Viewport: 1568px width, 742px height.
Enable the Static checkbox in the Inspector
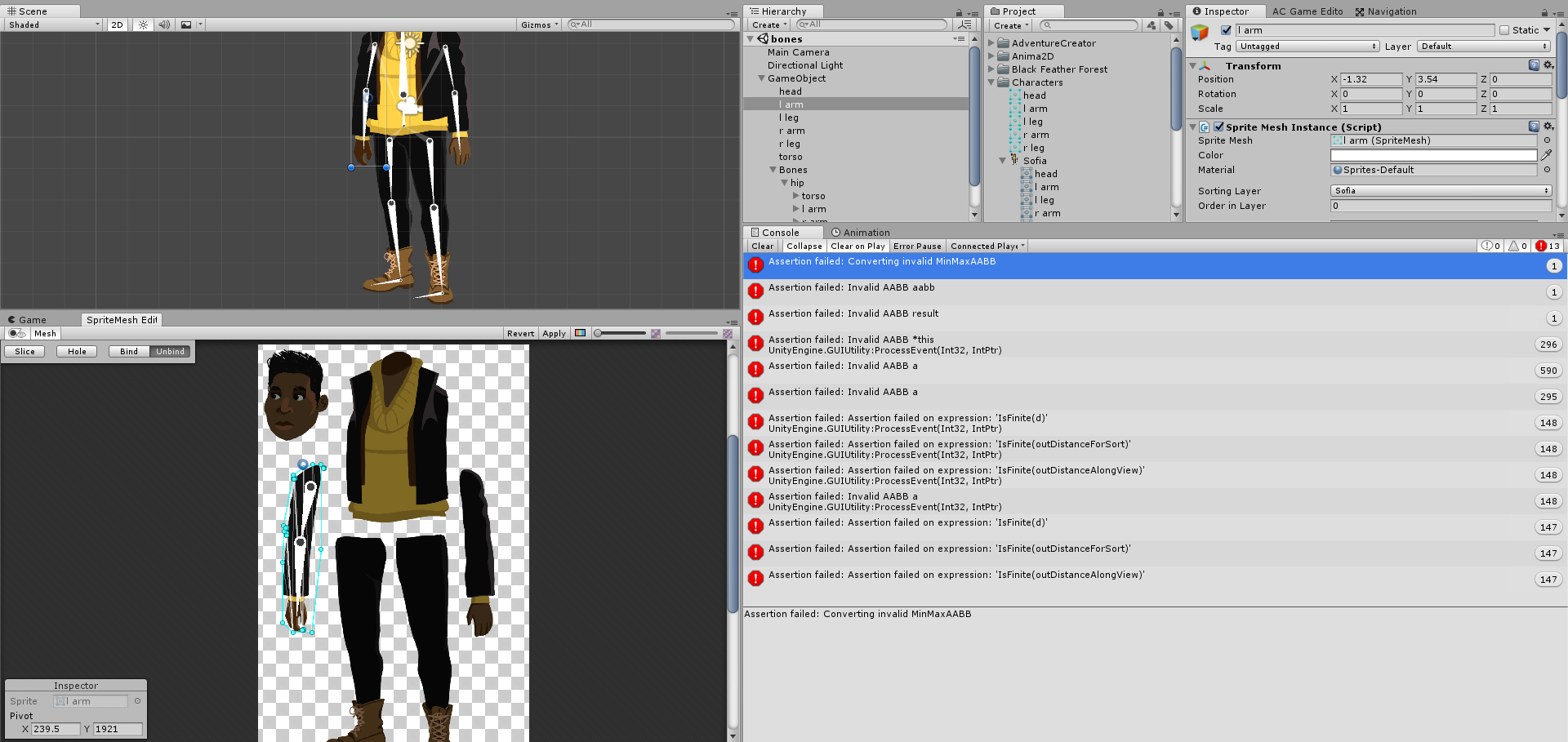pyautogui.click(x=1505, y=30)
